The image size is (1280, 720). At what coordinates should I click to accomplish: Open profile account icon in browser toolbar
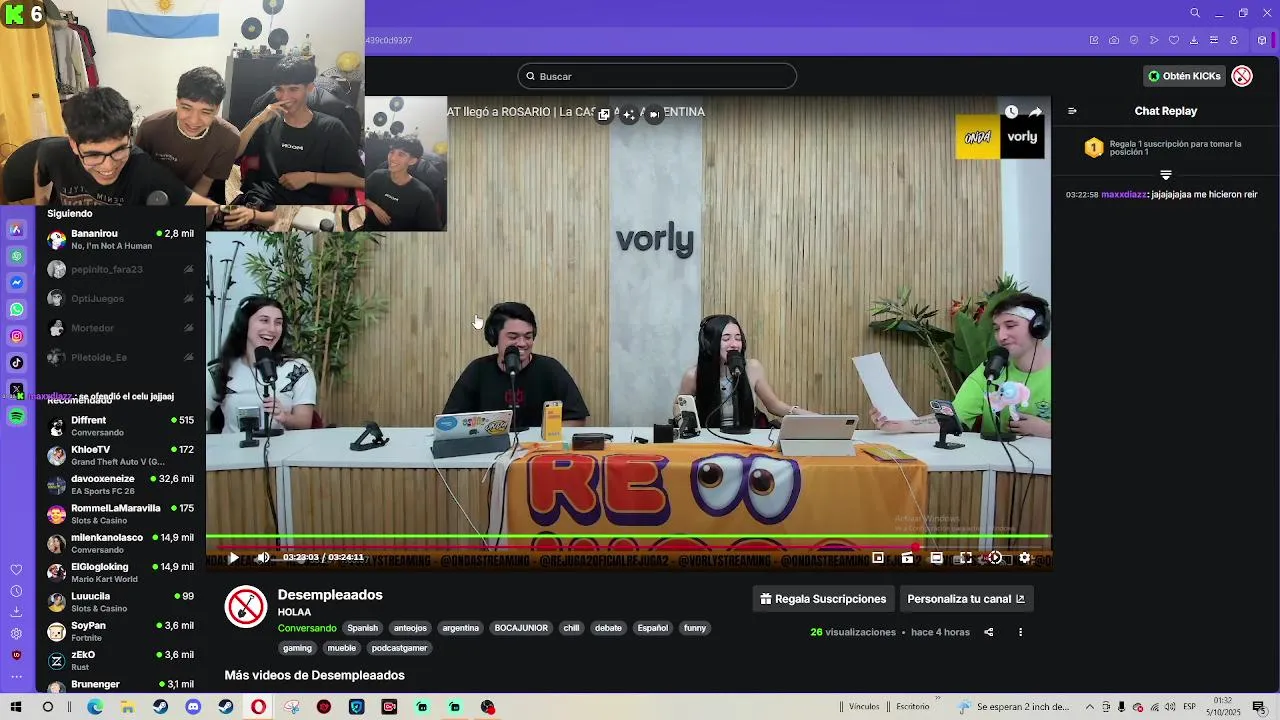1234,40
